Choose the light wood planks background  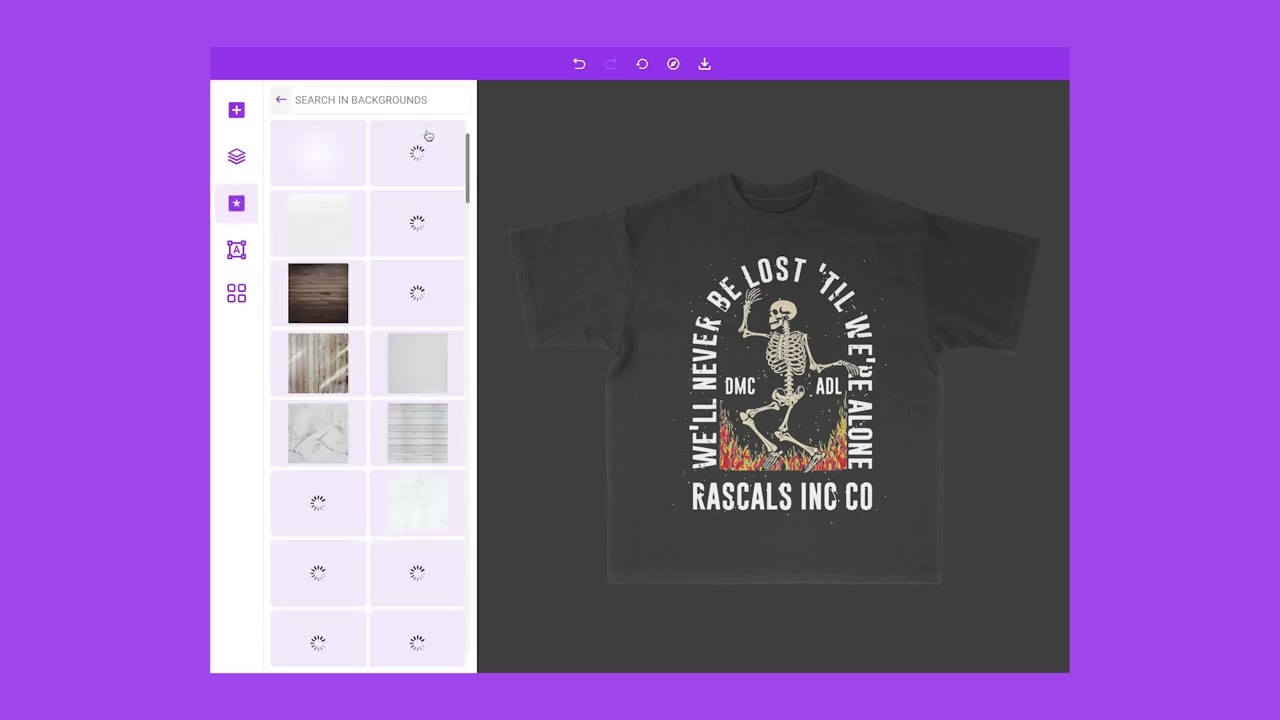(318, 363)
